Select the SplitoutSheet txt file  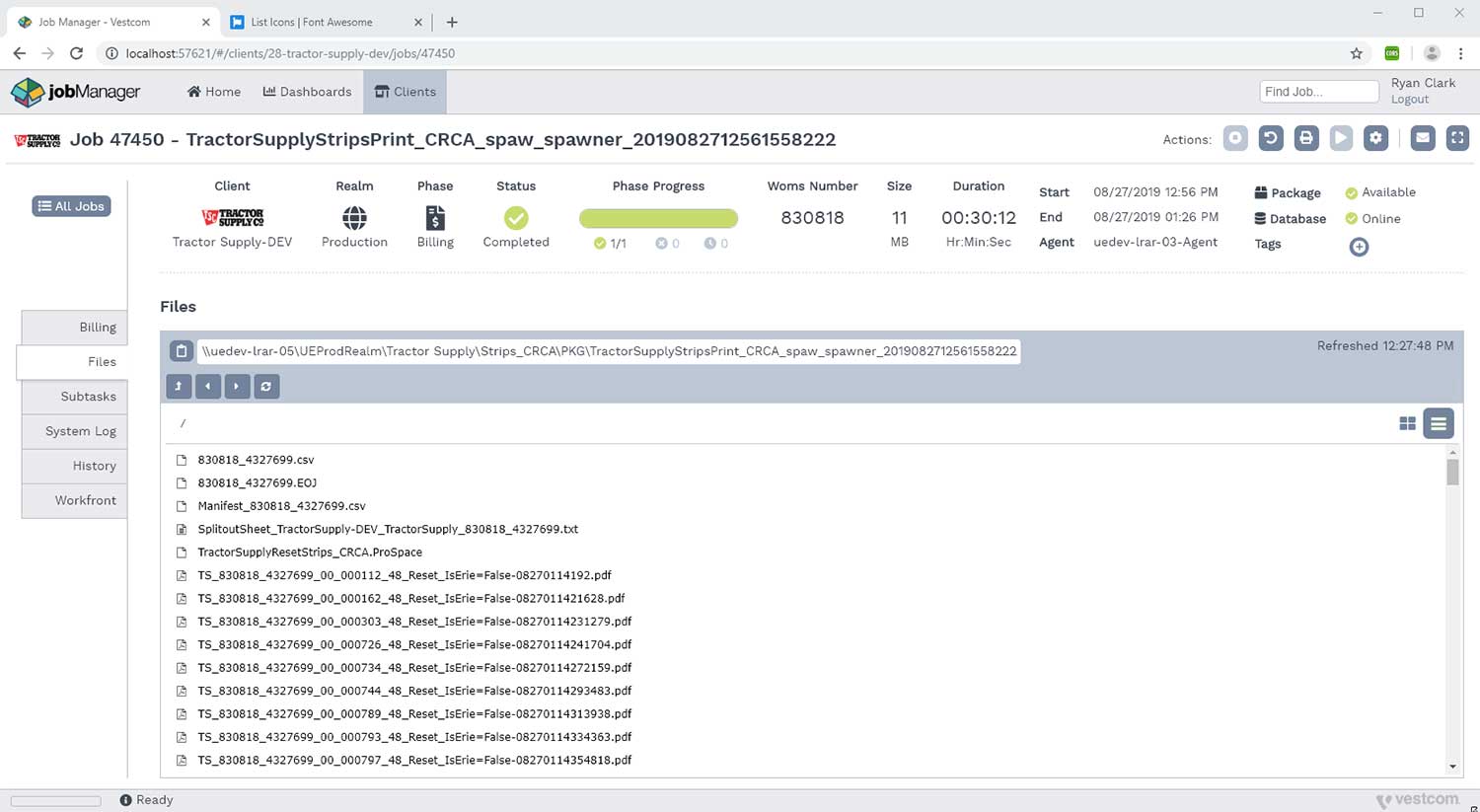coord(388,530)
